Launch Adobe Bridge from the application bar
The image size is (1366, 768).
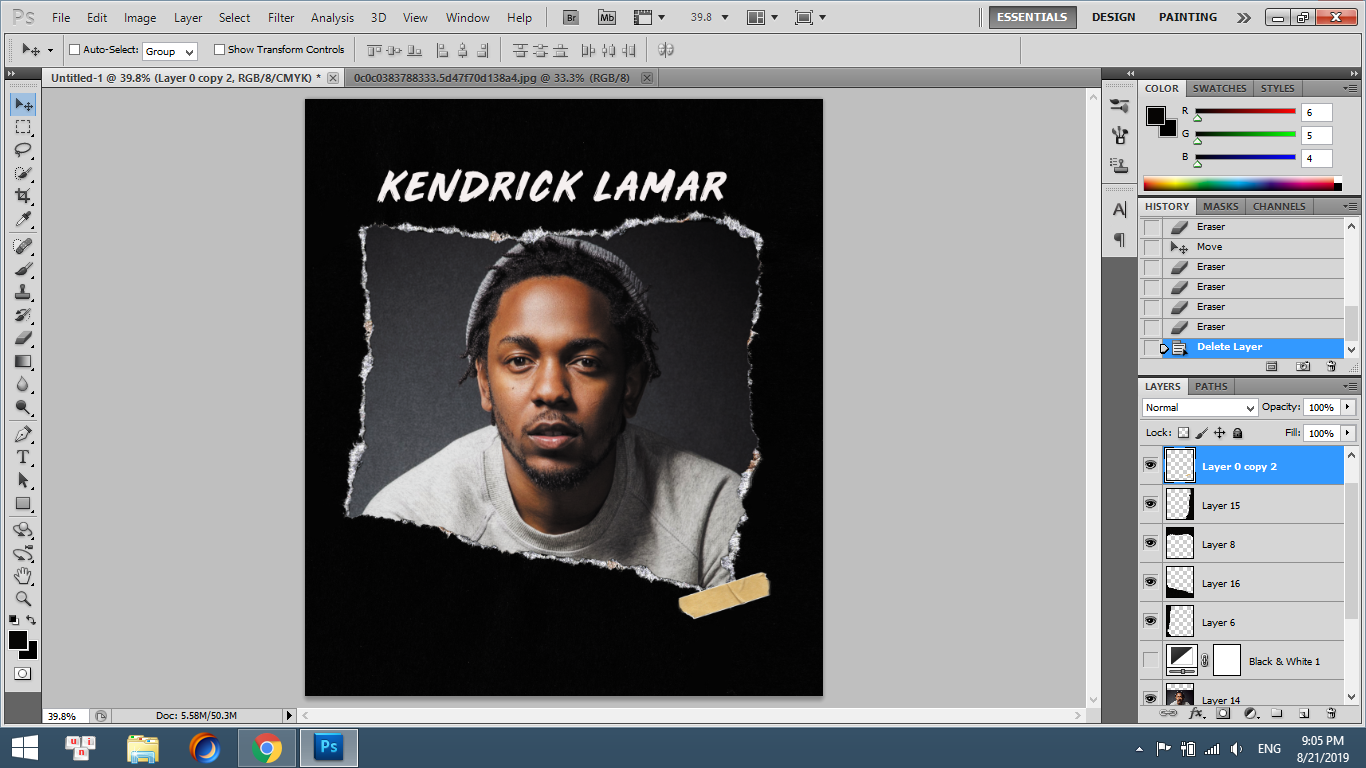click(x=571, y=17)
